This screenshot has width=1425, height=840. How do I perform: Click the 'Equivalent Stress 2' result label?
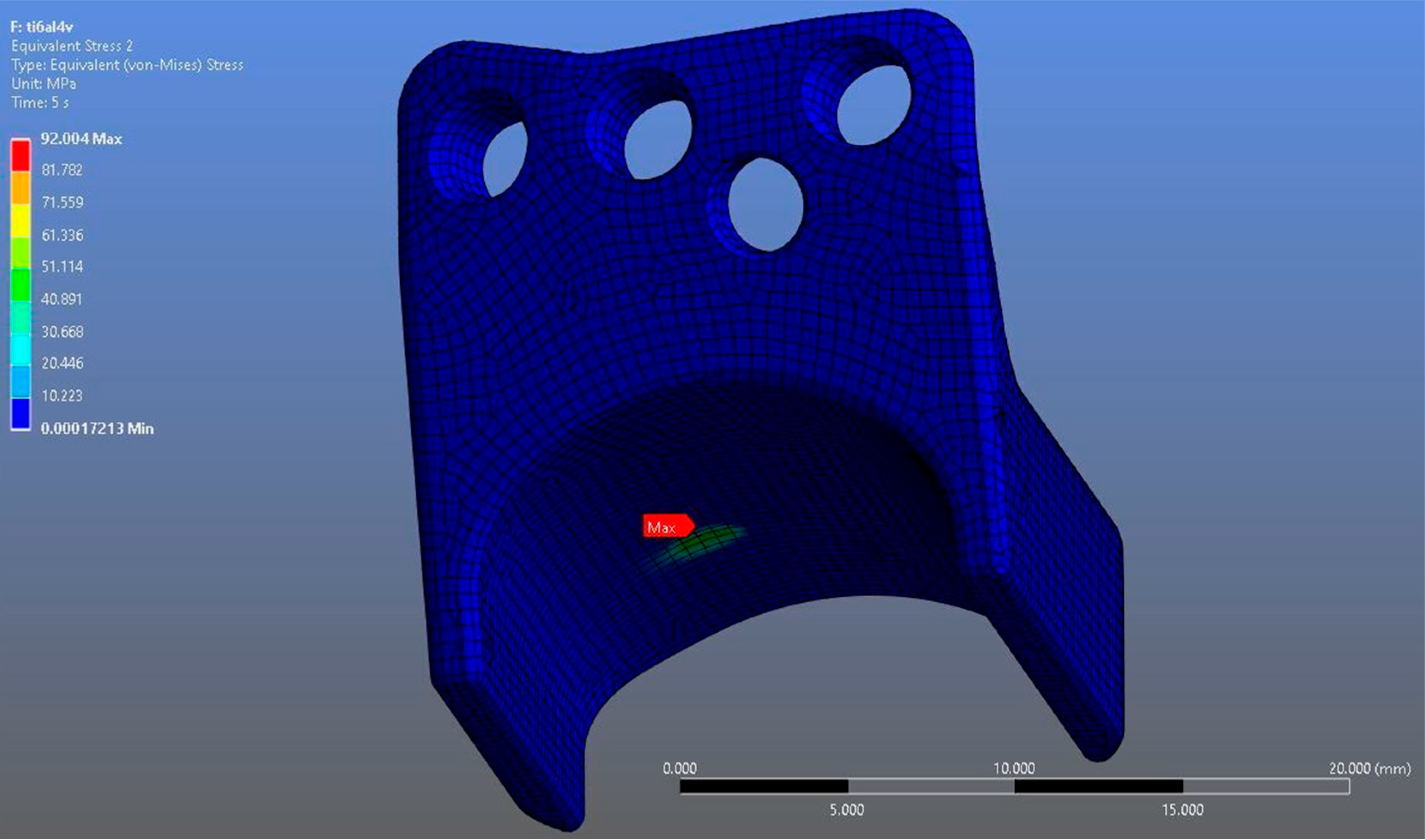[71, 46]
